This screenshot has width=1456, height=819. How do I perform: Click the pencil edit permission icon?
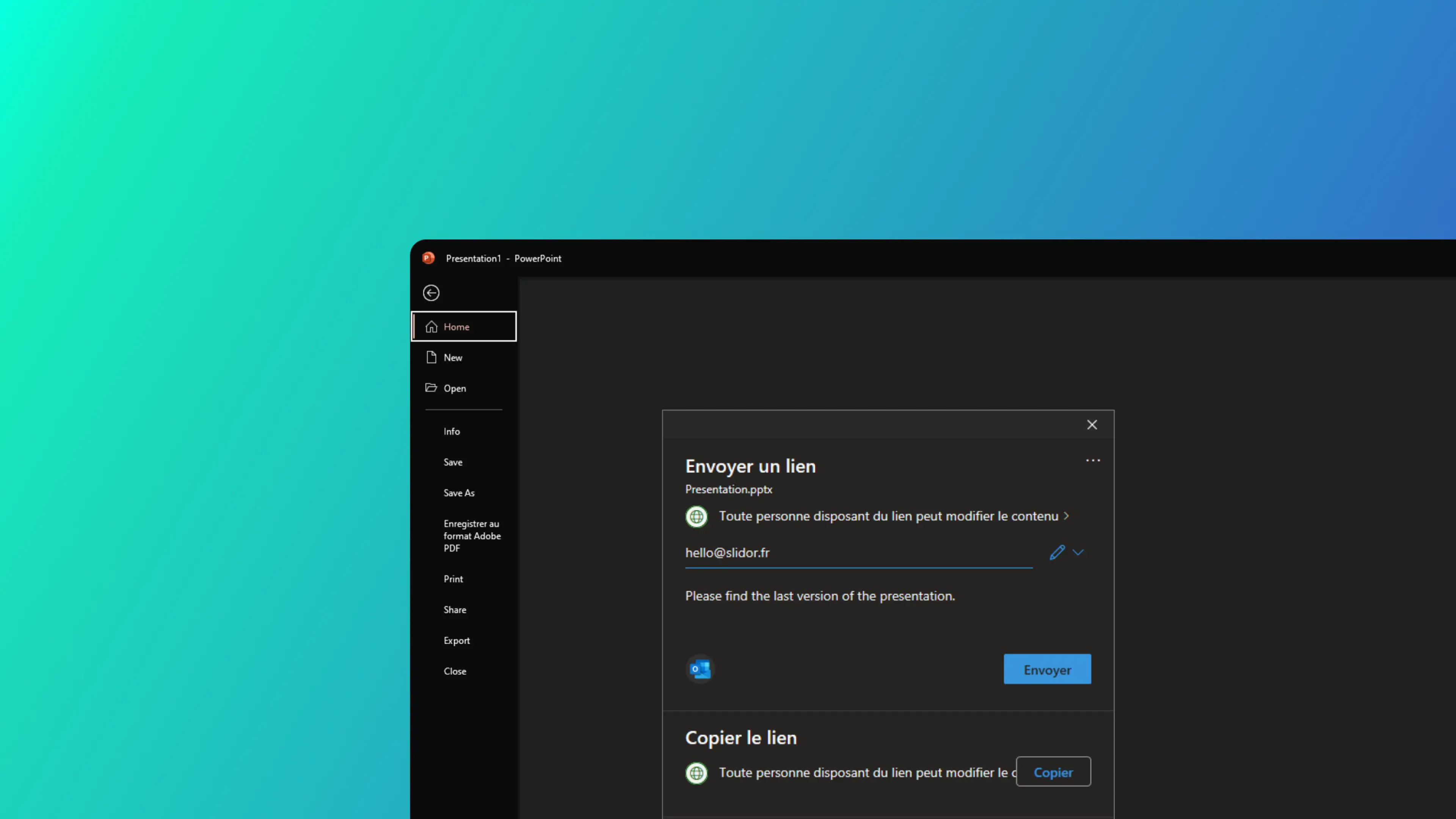[x=1057, y=552]
